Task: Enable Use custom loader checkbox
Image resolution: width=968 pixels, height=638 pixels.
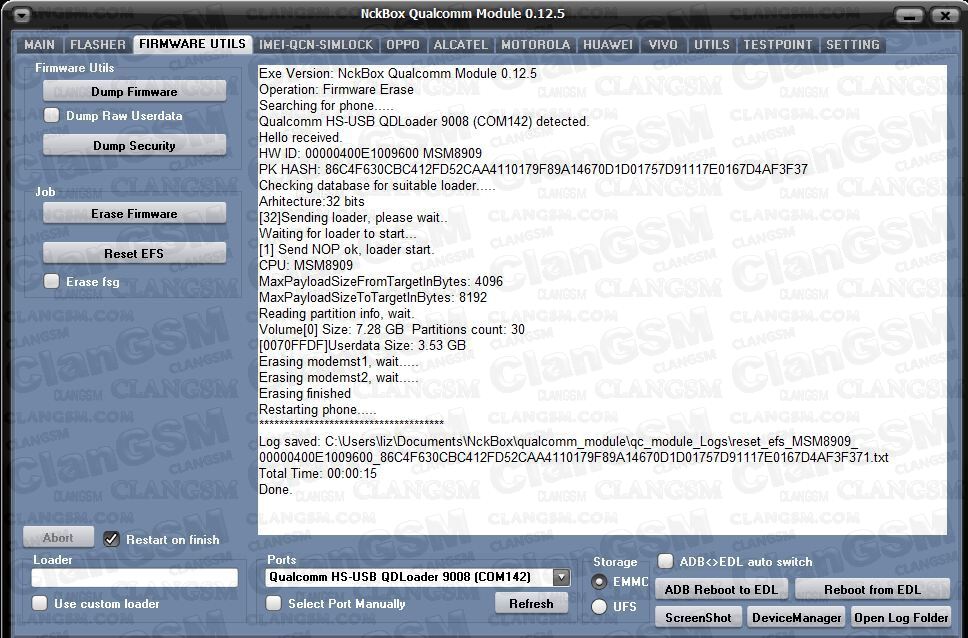Action: pyautogui.click(x=40, y=603)
